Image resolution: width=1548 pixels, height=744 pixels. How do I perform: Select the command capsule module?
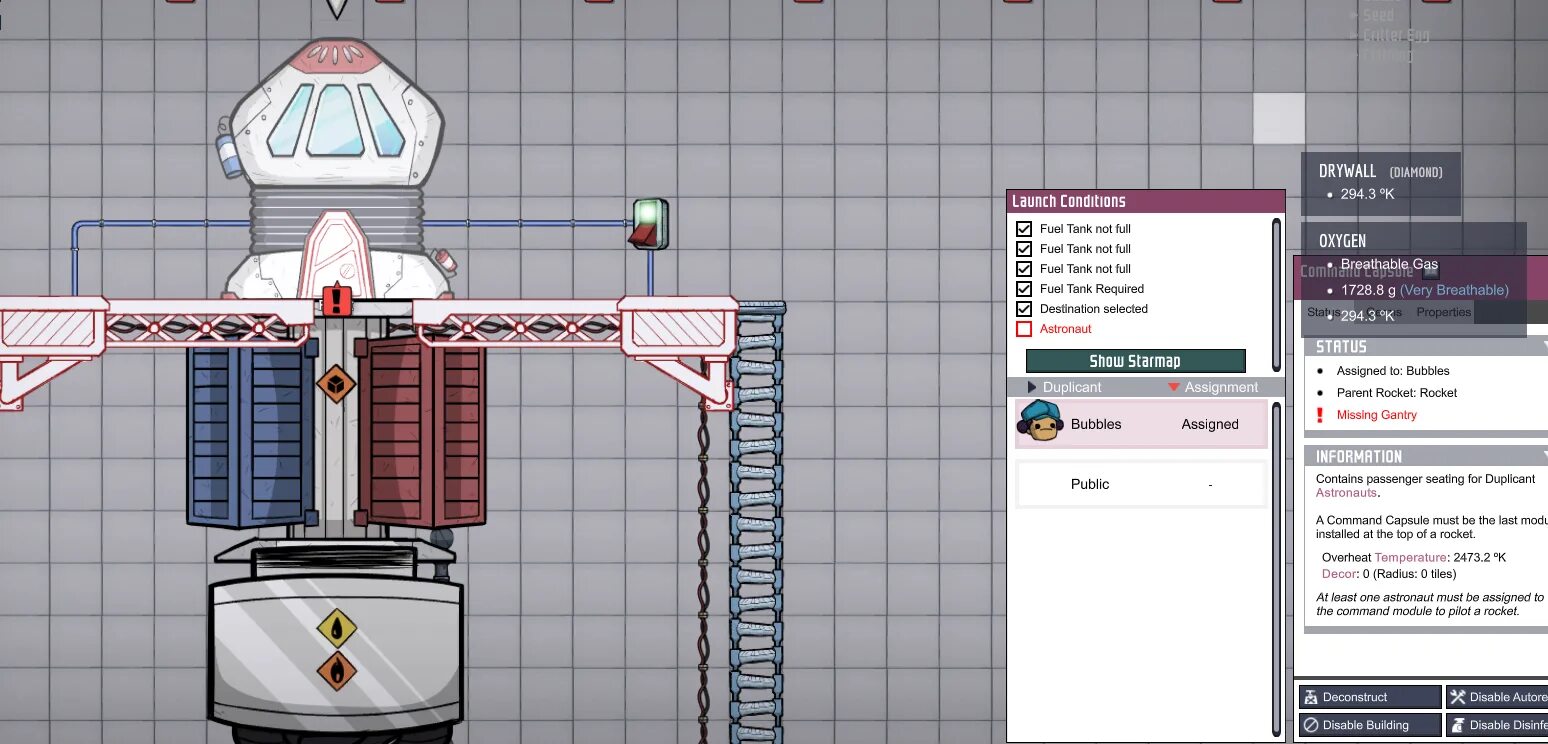[336, 170]
